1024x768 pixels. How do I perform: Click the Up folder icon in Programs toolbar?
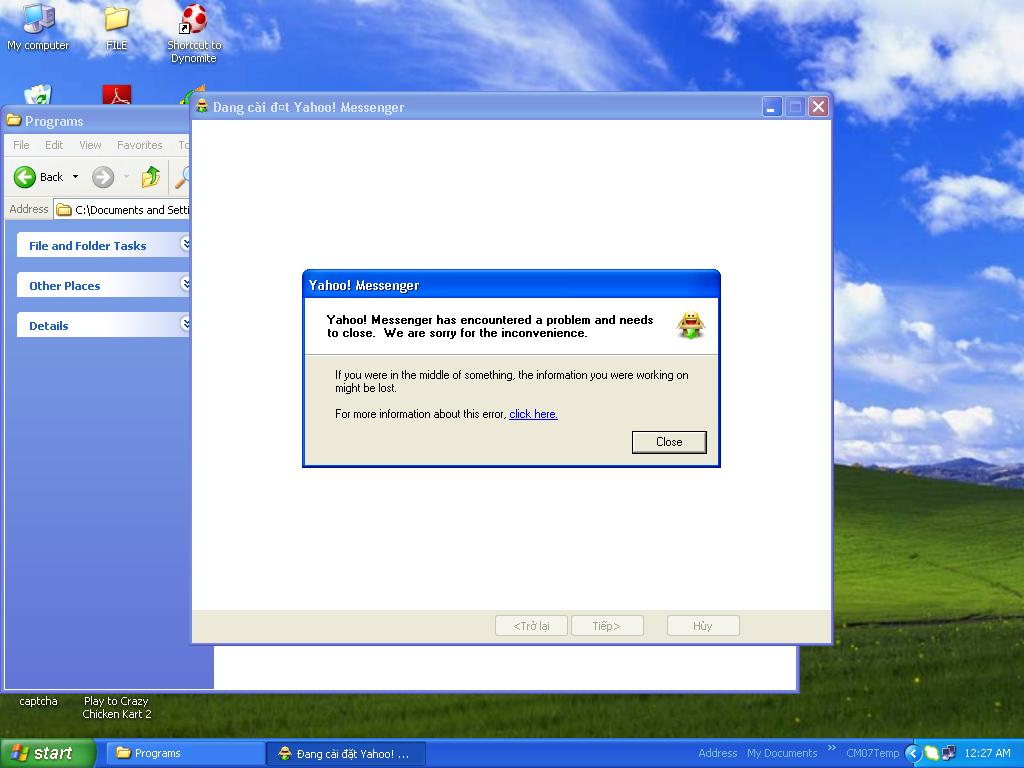tap(151, 177)
